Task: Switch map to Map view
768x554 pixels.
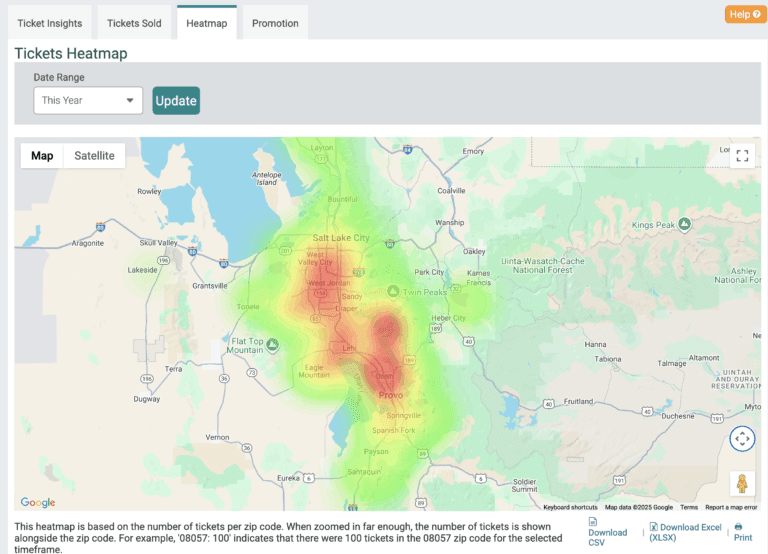Action: point(42,156)
